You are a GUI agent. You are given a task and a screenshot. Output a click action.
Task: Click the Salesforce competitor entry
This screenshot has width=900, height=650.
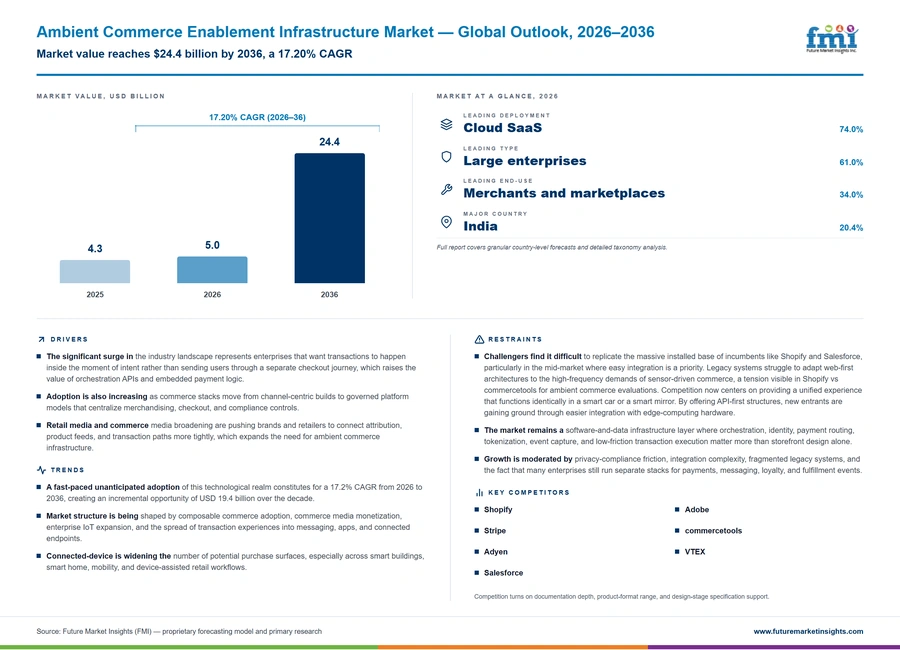tap(503, 573)
